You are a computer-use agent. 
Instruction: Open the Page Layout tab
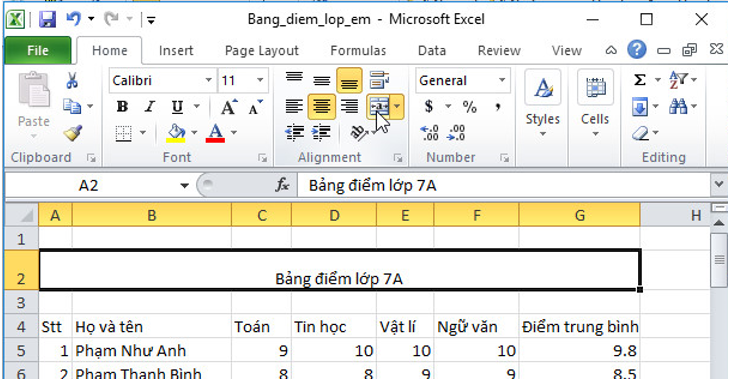pos(261,50)
